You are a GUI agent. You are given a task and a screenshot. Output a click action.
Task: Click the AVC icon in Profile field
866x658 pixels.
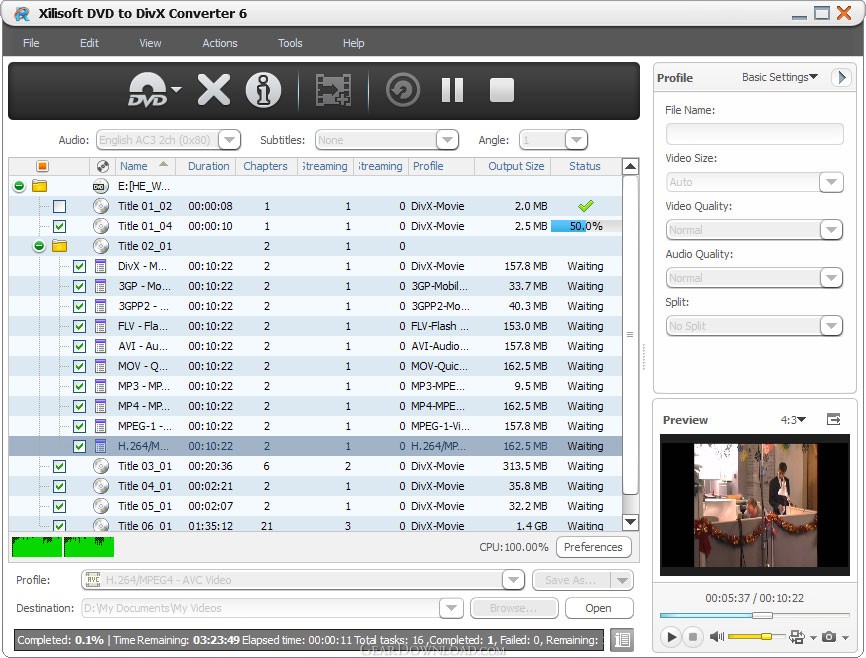click(93, 580)
